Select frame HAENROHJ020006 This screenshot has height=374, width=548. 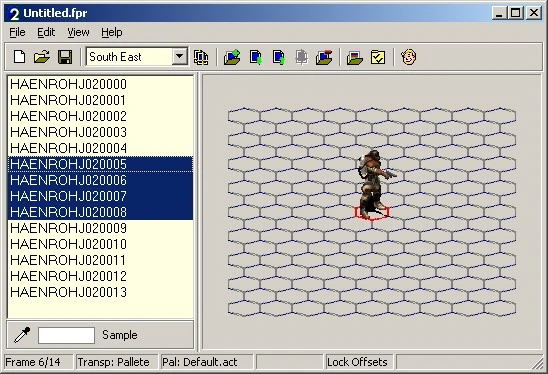(100, 180)
